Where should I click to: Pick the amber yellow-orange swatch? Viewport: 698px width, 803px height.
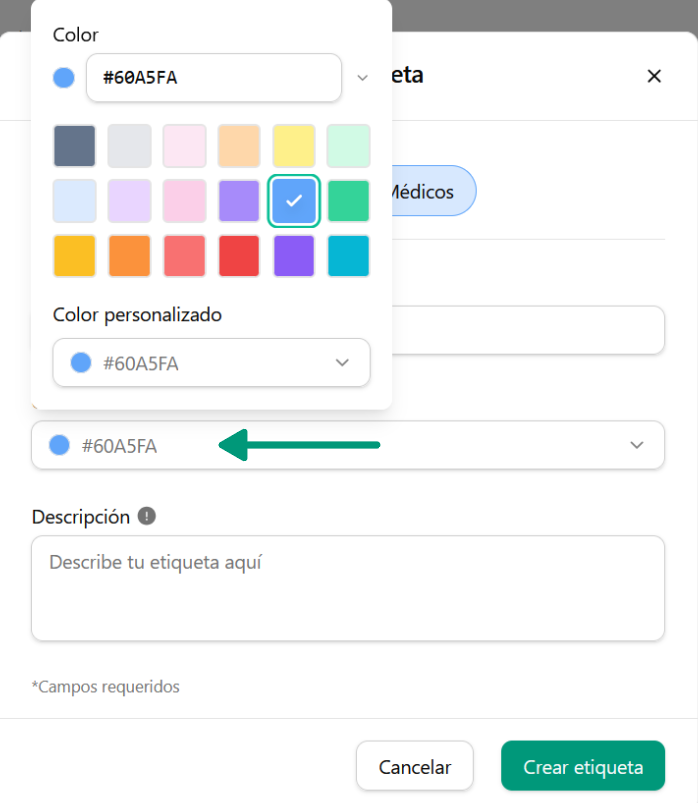coord(75,256)
